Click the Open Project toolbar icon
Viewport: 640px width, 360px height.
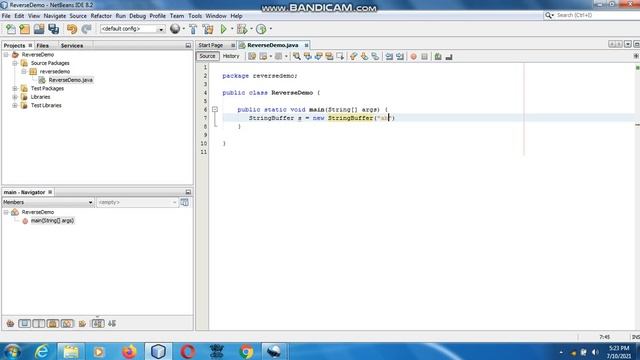pos(39,29)
